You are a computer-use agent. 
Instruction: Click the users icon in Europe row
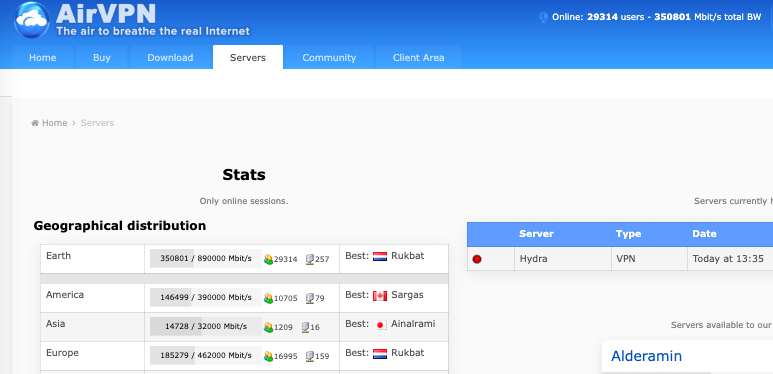coord(268,356)
